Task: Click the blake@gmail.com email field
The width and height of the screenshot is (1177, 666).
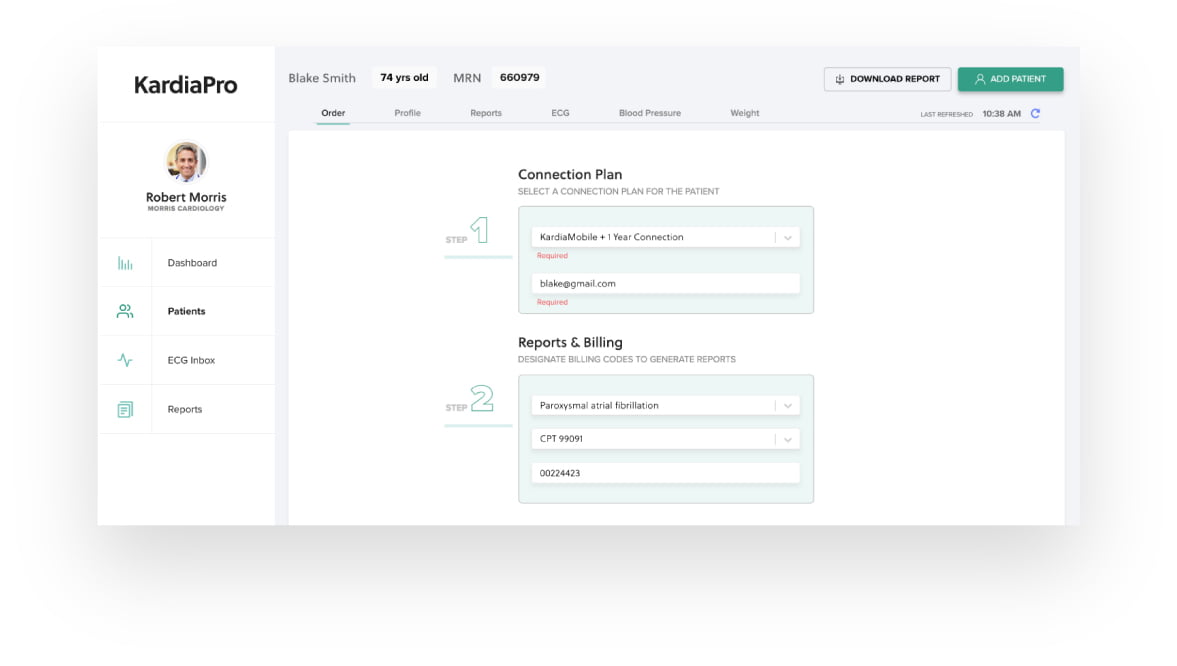Action: (x=666, y=284)
